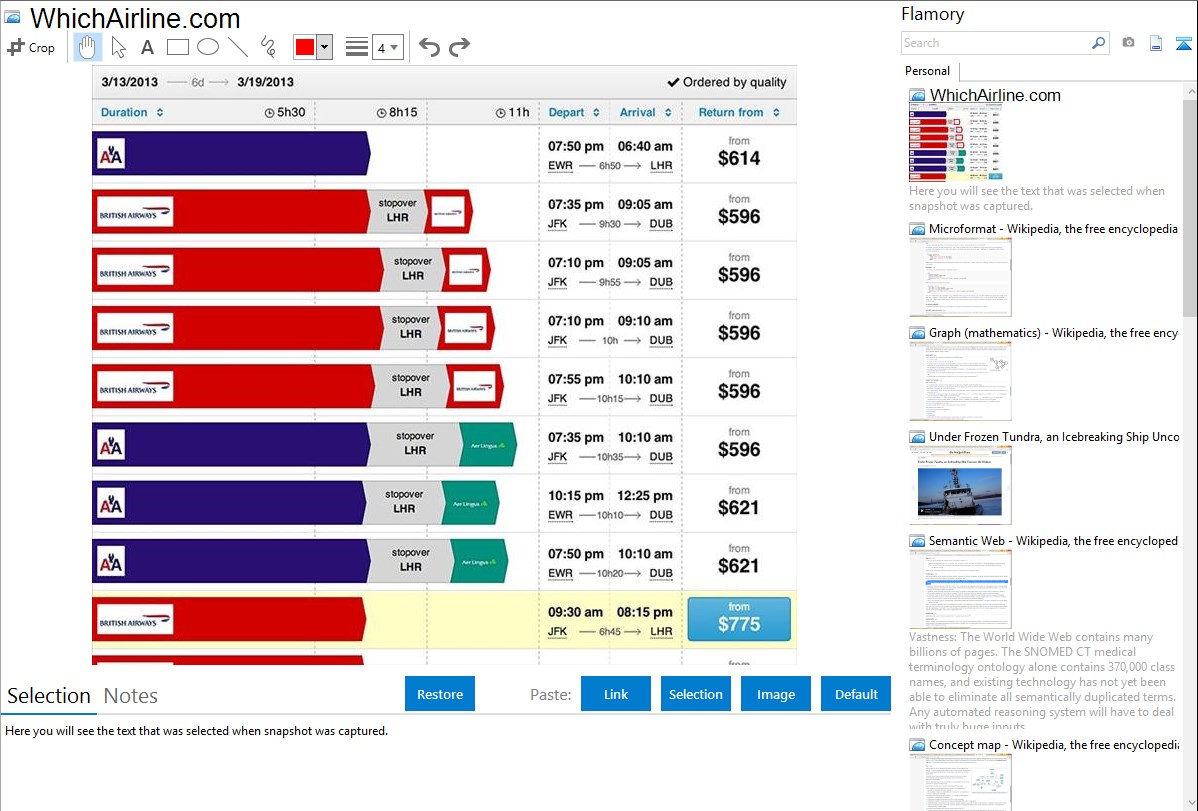Select the WhichAirline.com snapshot thumbnail
This screenshot has height=811, width=1198.
click(956, 143)
